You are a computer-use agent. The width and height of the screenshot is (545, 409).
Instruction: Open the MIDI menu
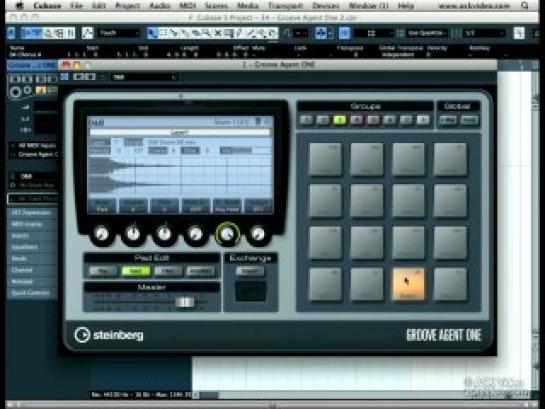coord(188,6)
